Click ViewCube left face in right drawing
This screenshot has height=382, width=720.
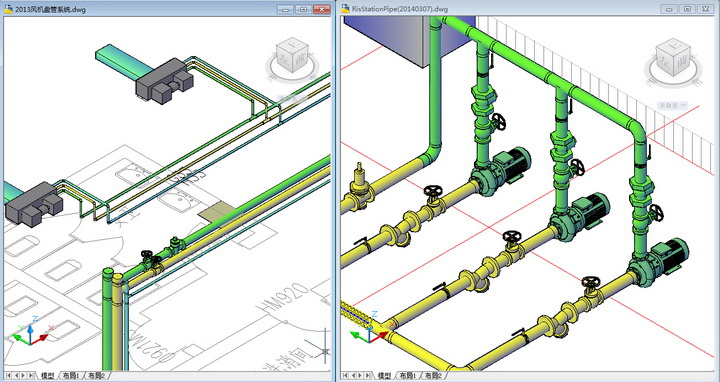[666, 61]
